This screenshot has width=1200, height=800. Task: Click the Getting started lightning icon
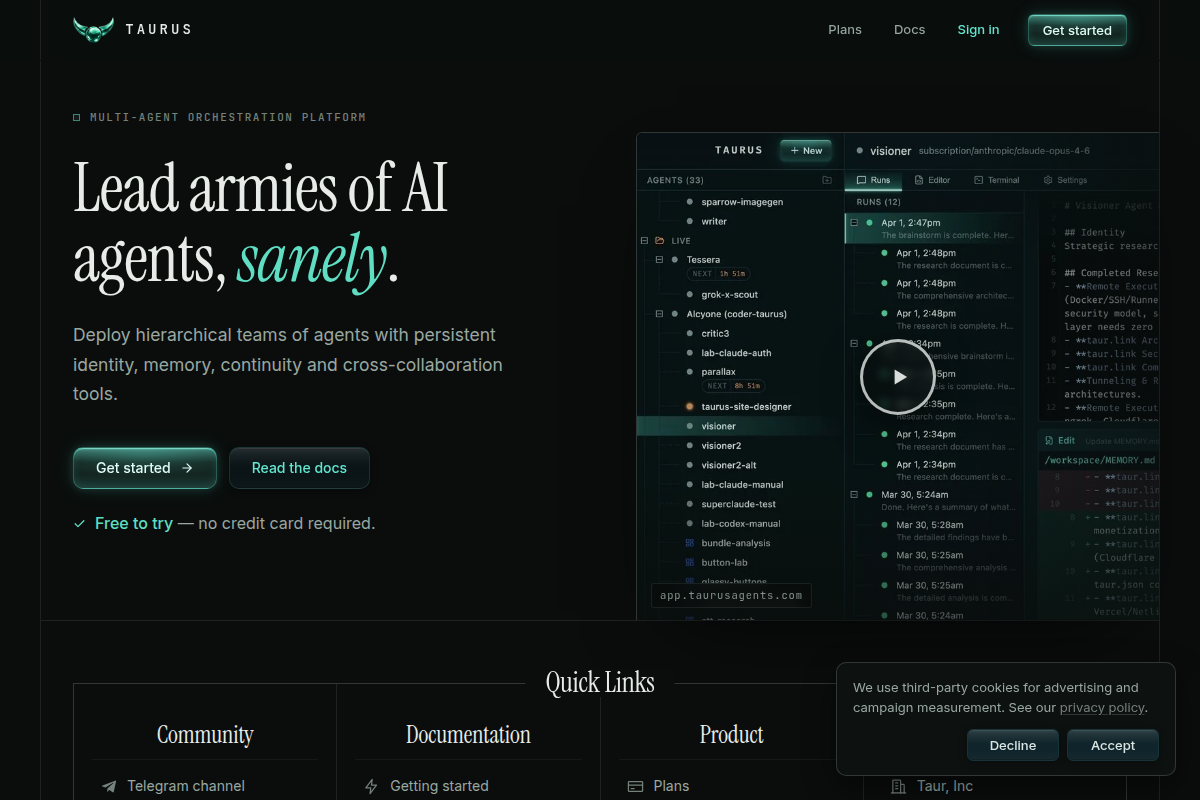[x=372, y=787]
